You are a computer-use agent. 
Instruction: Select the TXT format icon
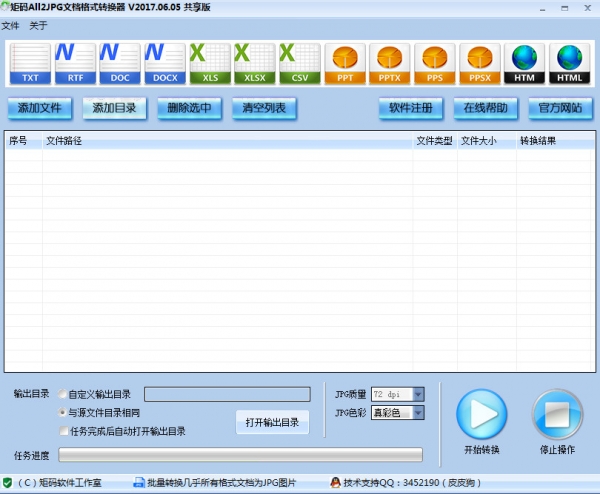[30, 64]
